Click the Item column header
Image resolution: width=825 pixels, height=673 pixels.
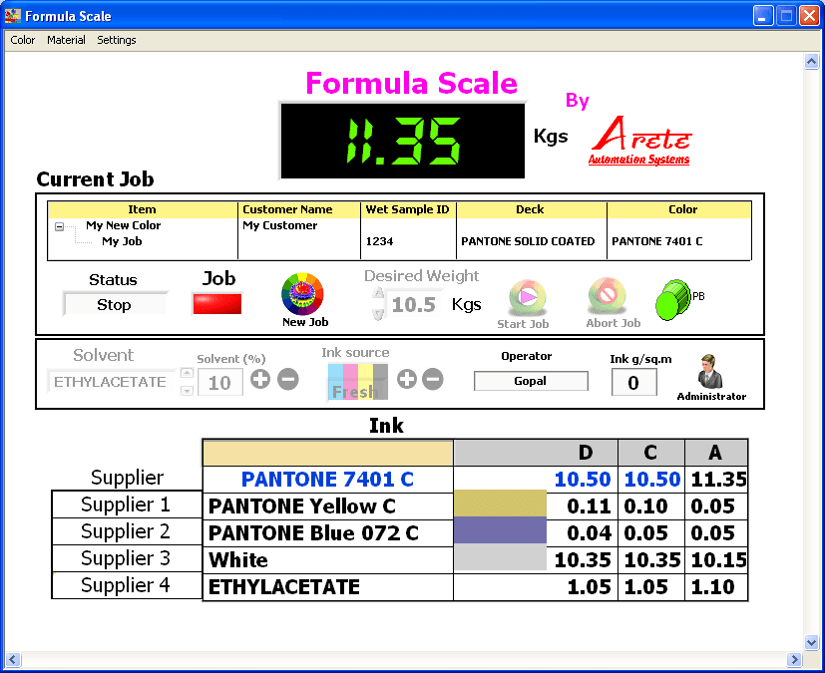(142, 209)
